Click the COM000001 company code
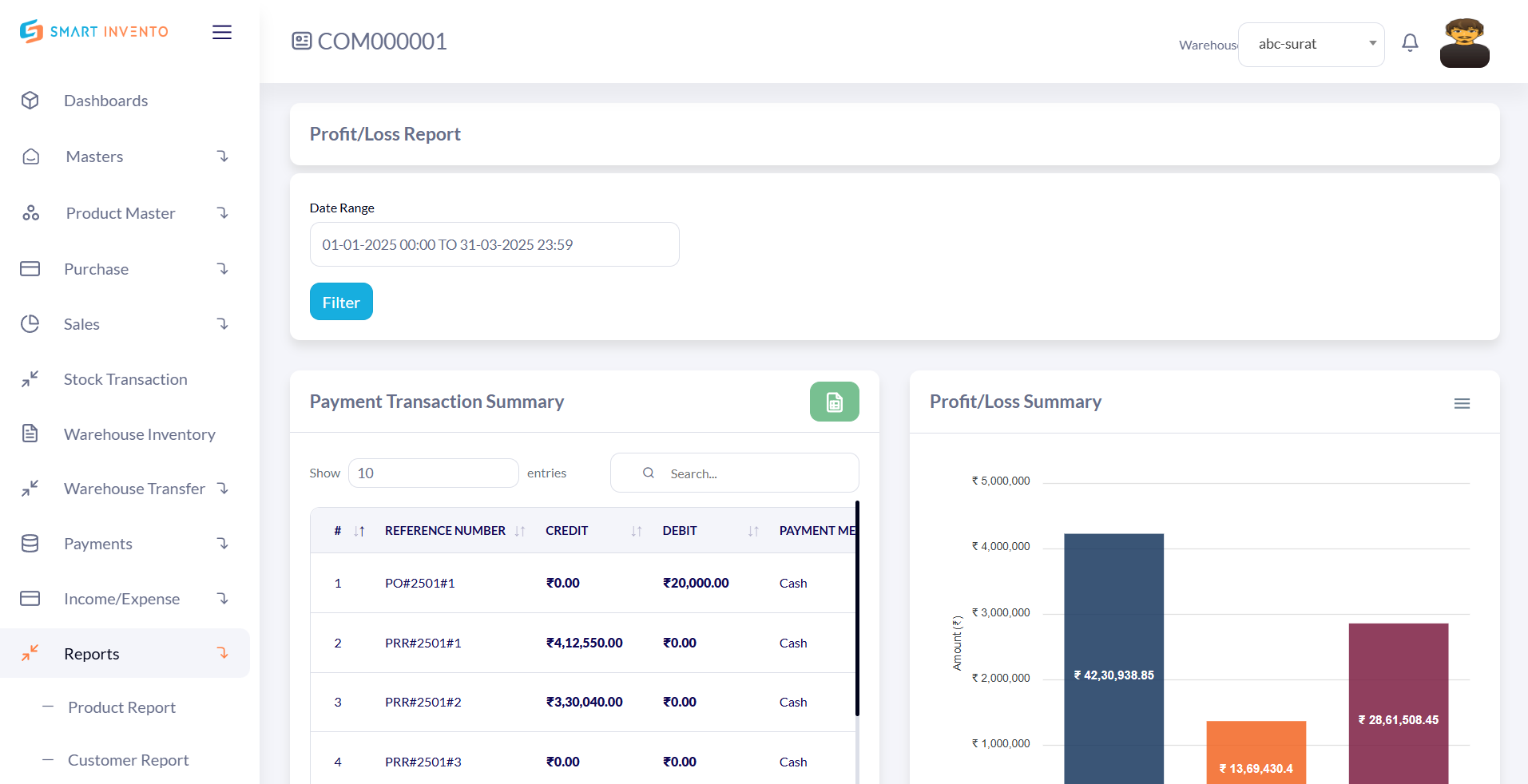1528x784 pixels. [x=383, y=42]
